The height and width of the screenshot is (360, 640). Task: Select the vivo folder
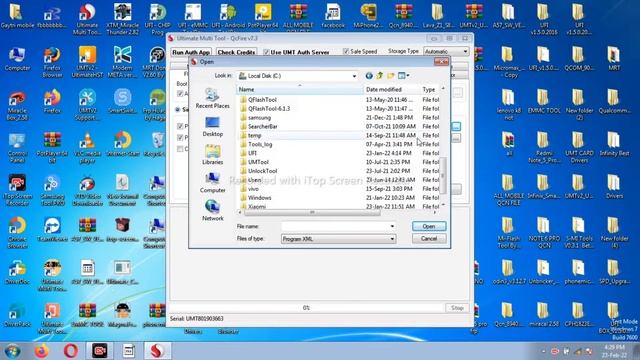pos(253,189)
